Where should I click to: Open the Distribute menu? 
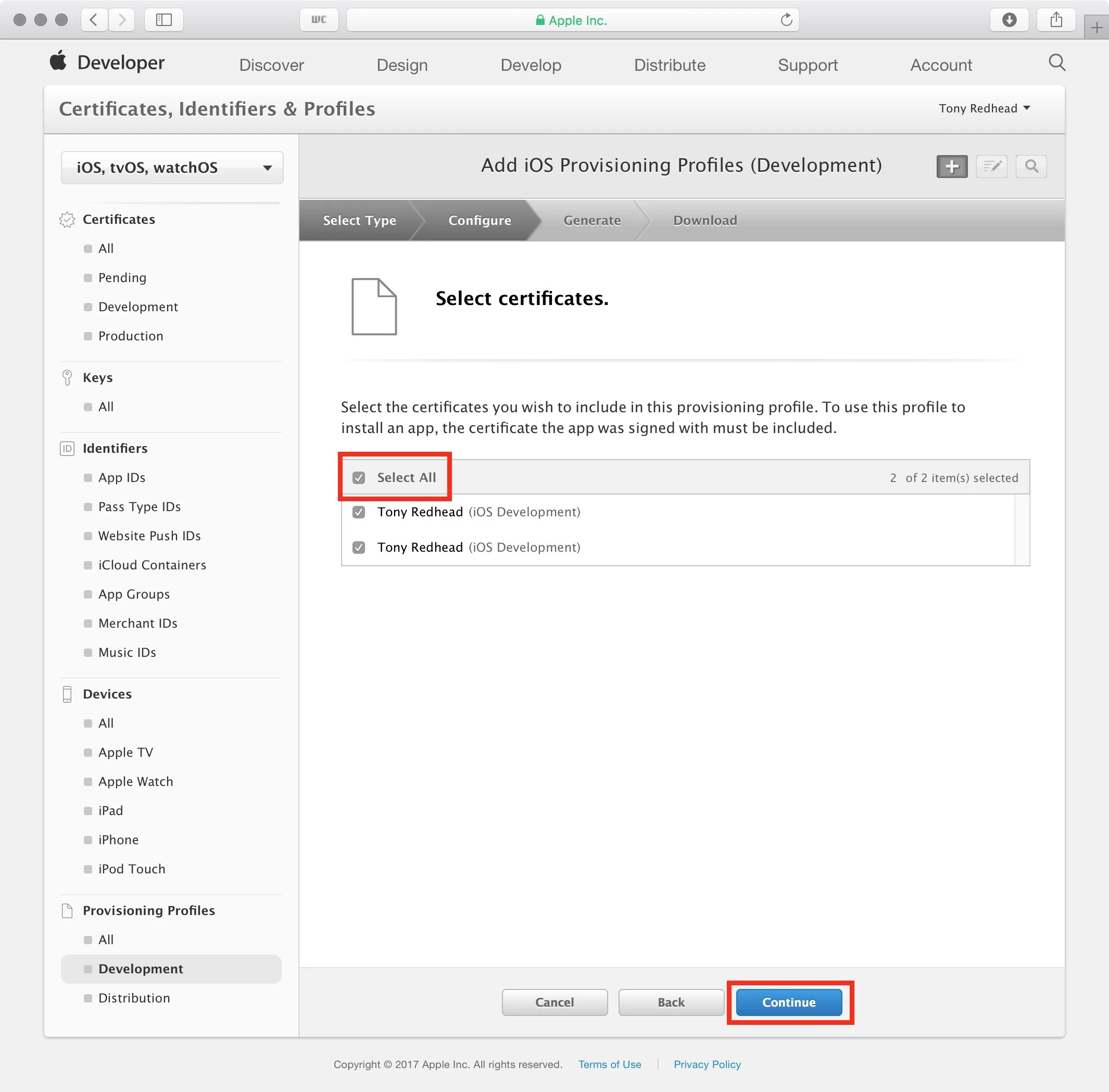point(670,65)
